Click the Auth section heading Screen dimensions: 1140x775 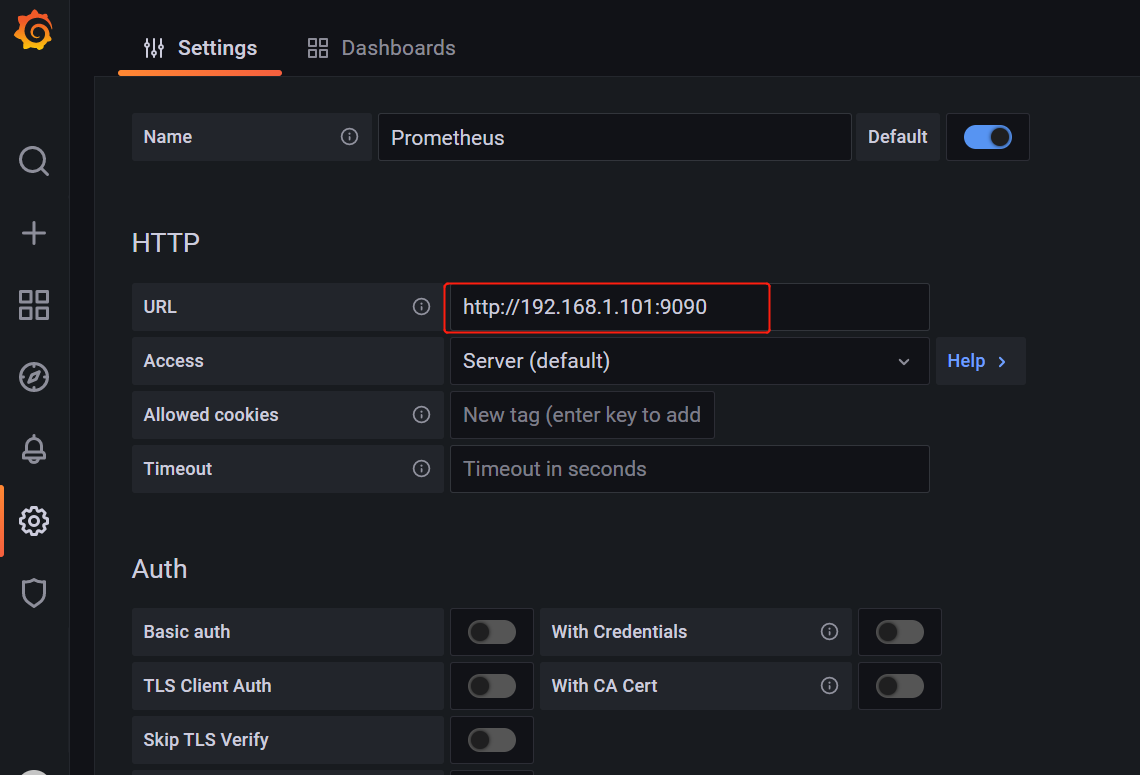click(159, 569)
